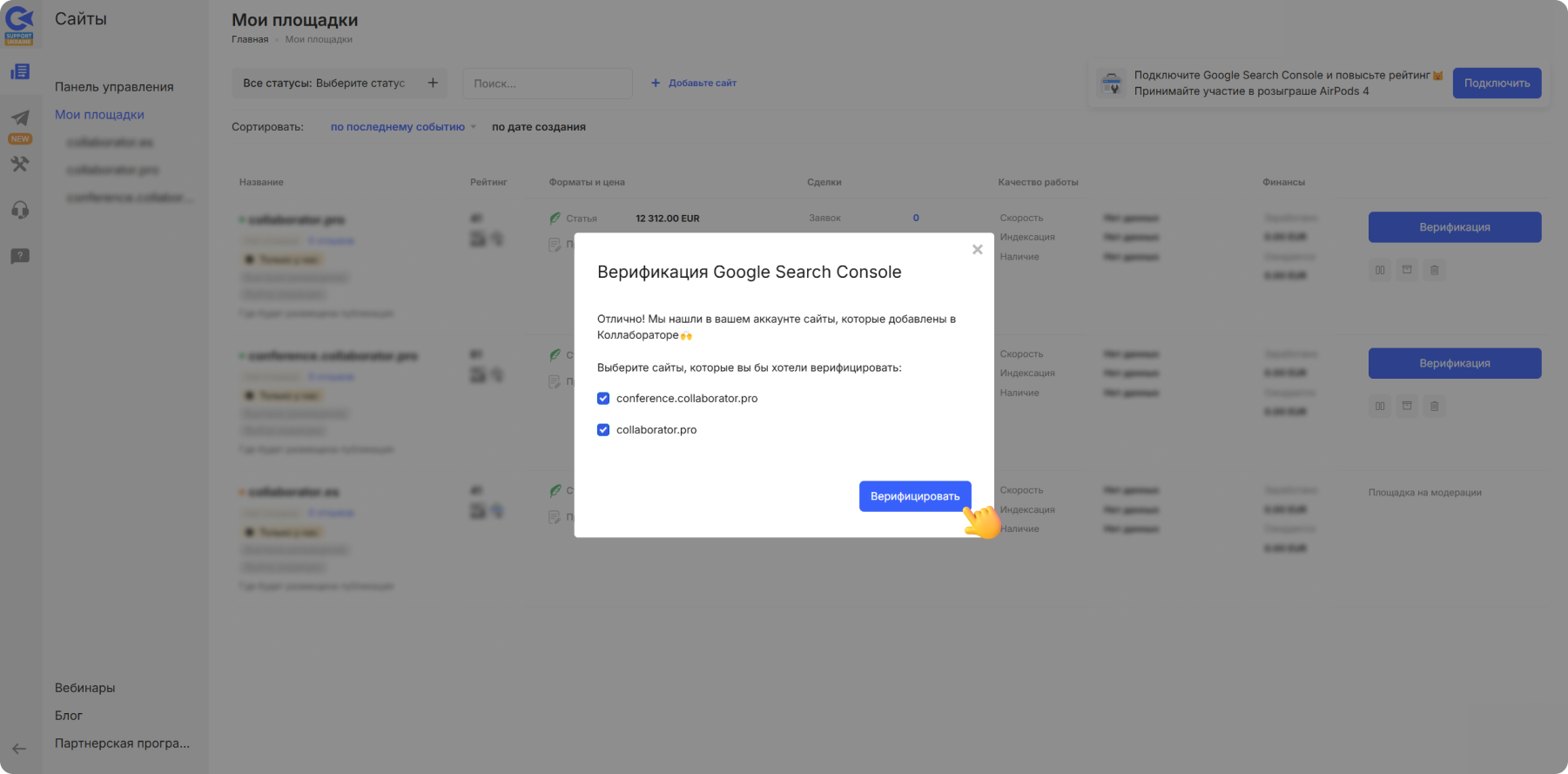Viewport: 1568px width, 774px height.
Task: Click pause icon for collaborator.pro row
Action: 1380,270
